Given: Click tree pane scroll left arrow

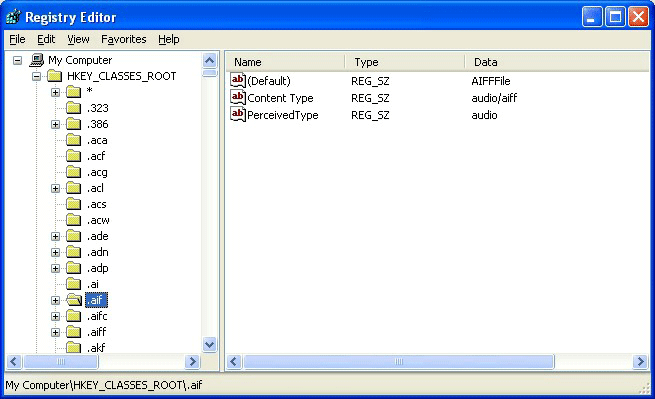Looking at the screenshot, I should click(x=14, y=361).
